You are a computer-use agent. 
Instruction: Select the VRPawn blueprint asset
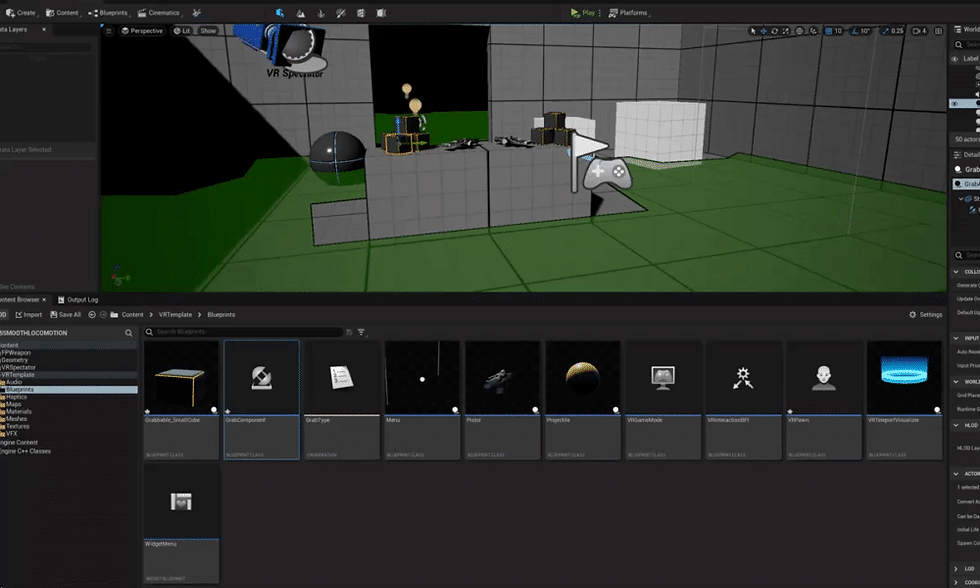coord(824,400)
